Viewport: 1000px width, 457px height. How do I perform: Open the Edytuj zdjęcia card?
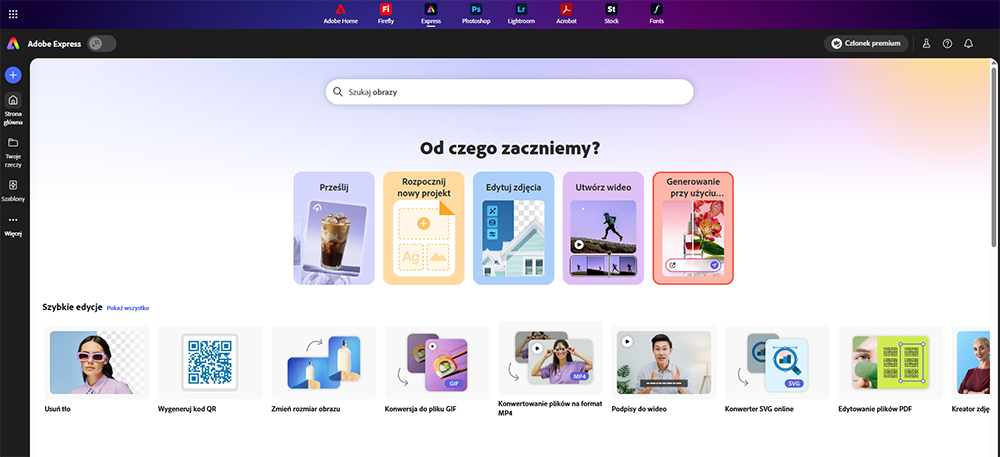(x=513, y=228)
